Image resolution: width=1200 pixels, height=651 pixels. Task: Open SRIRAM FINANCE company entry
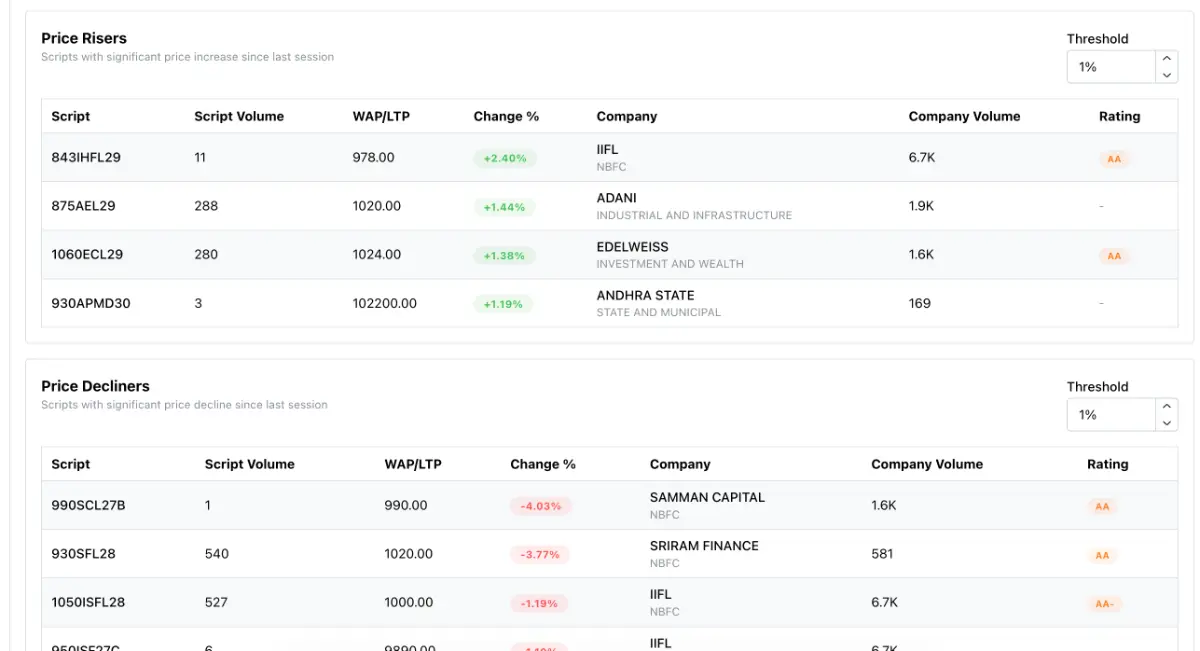[704, 546]
